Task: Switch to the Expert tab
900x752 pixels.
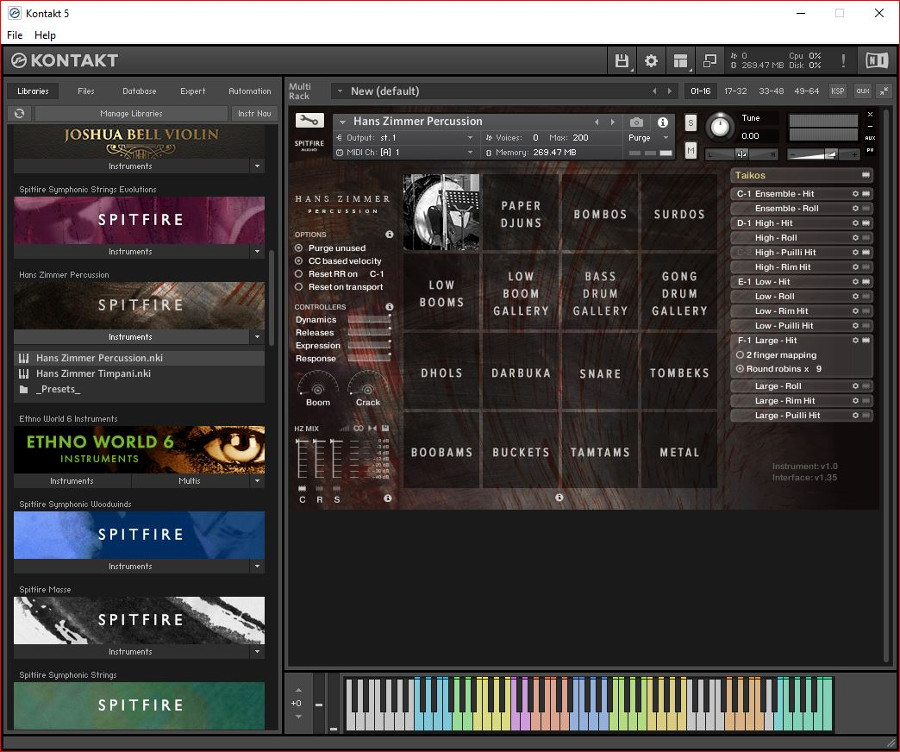Action: coord(192,91)
